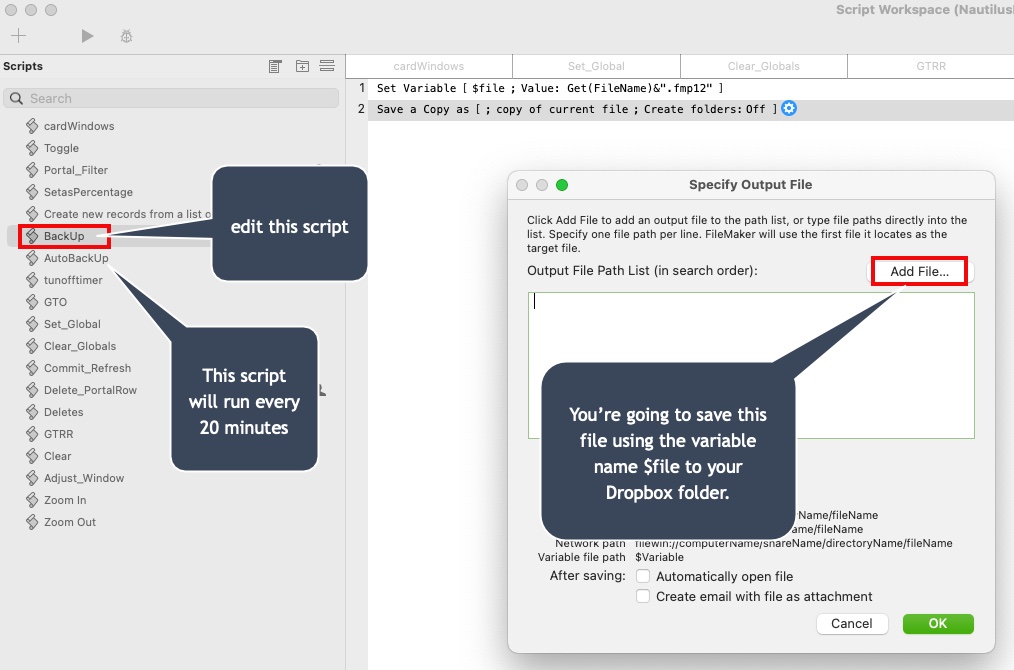1014x670 pixels.
Task: Click the separator lines icon in Scripts header
Action: [327, 66]
